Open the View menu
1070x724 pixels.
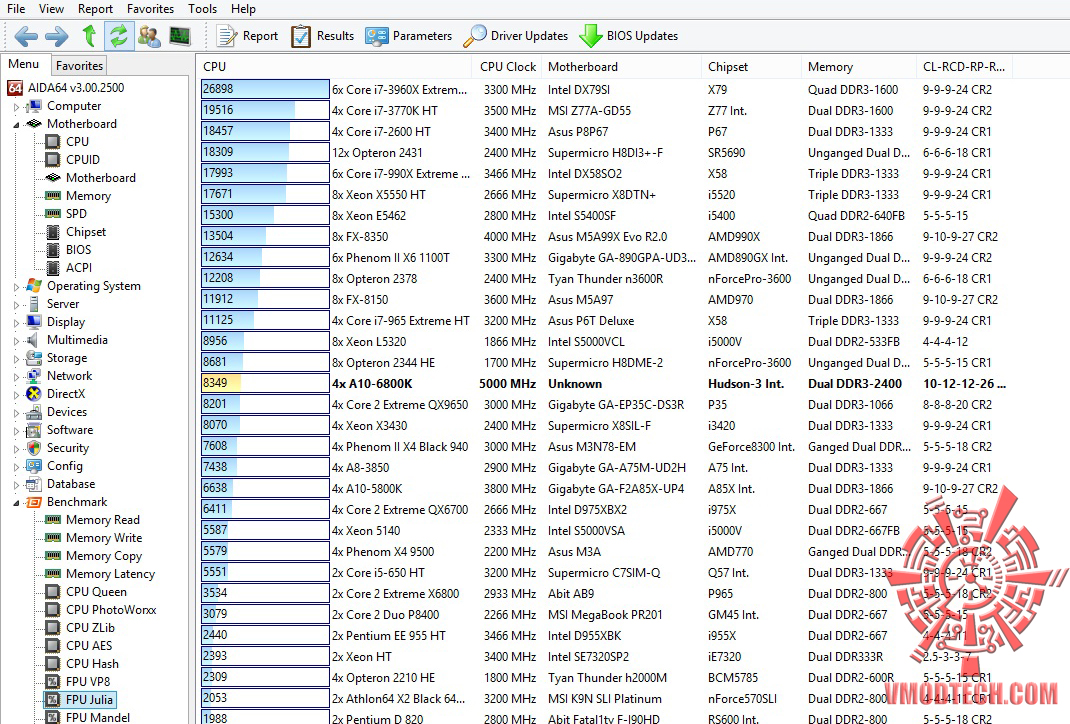pos(51,9)
